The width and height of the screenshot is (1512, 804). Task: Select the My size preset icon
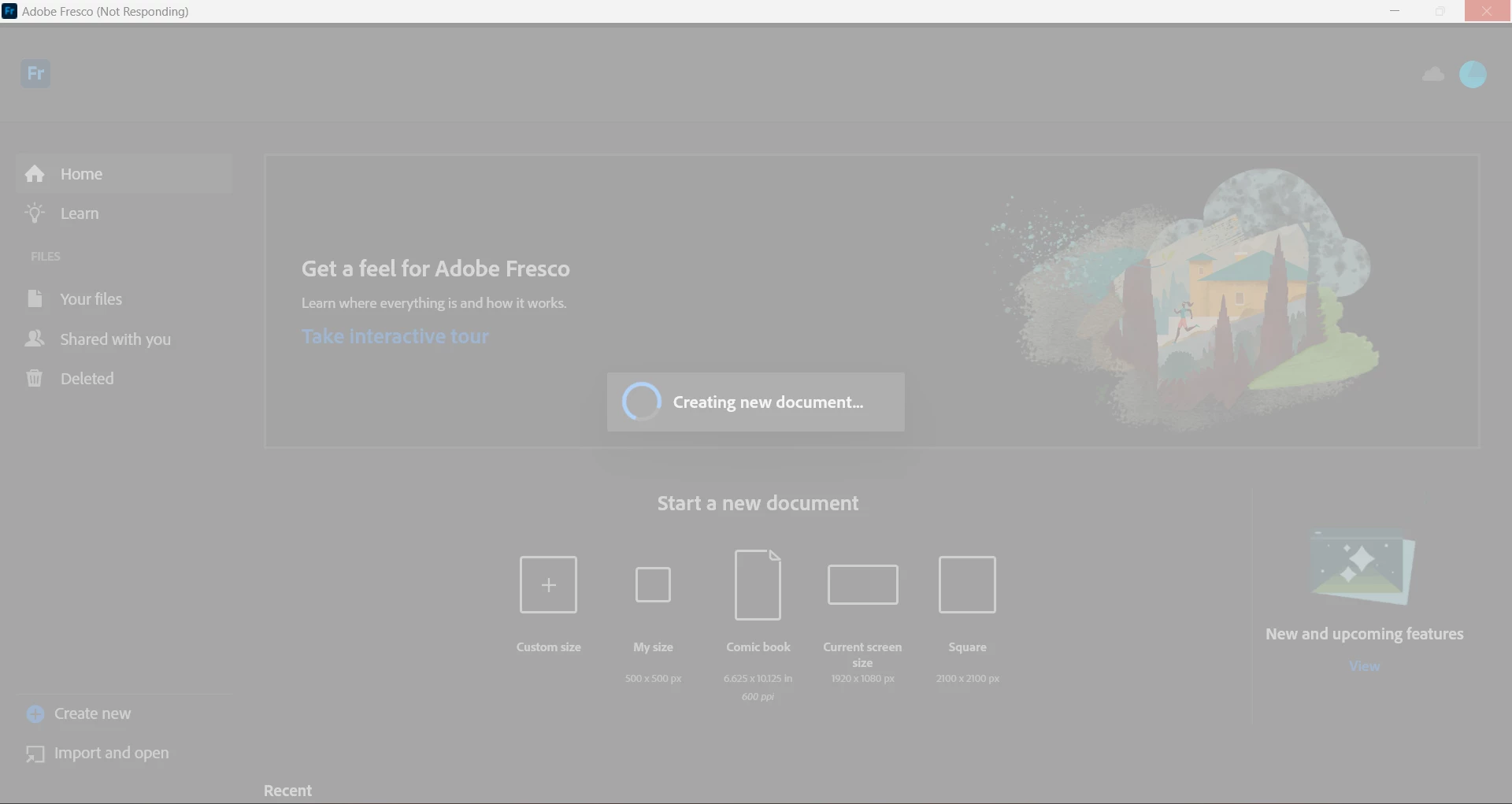click(653, 584)
